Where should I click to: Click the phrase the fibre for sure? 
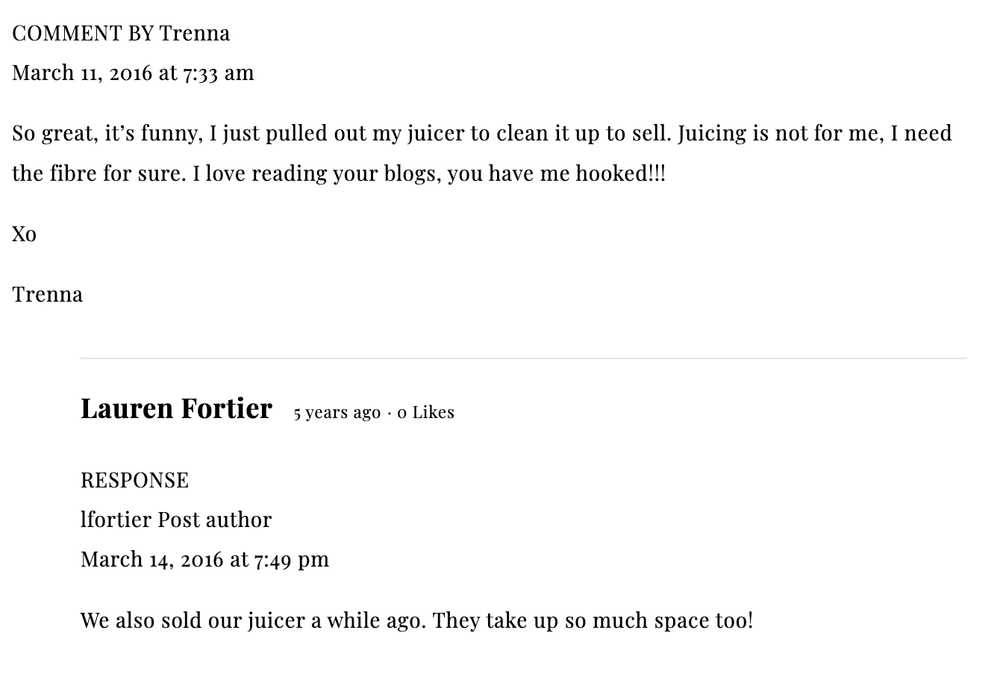(99, 174)
